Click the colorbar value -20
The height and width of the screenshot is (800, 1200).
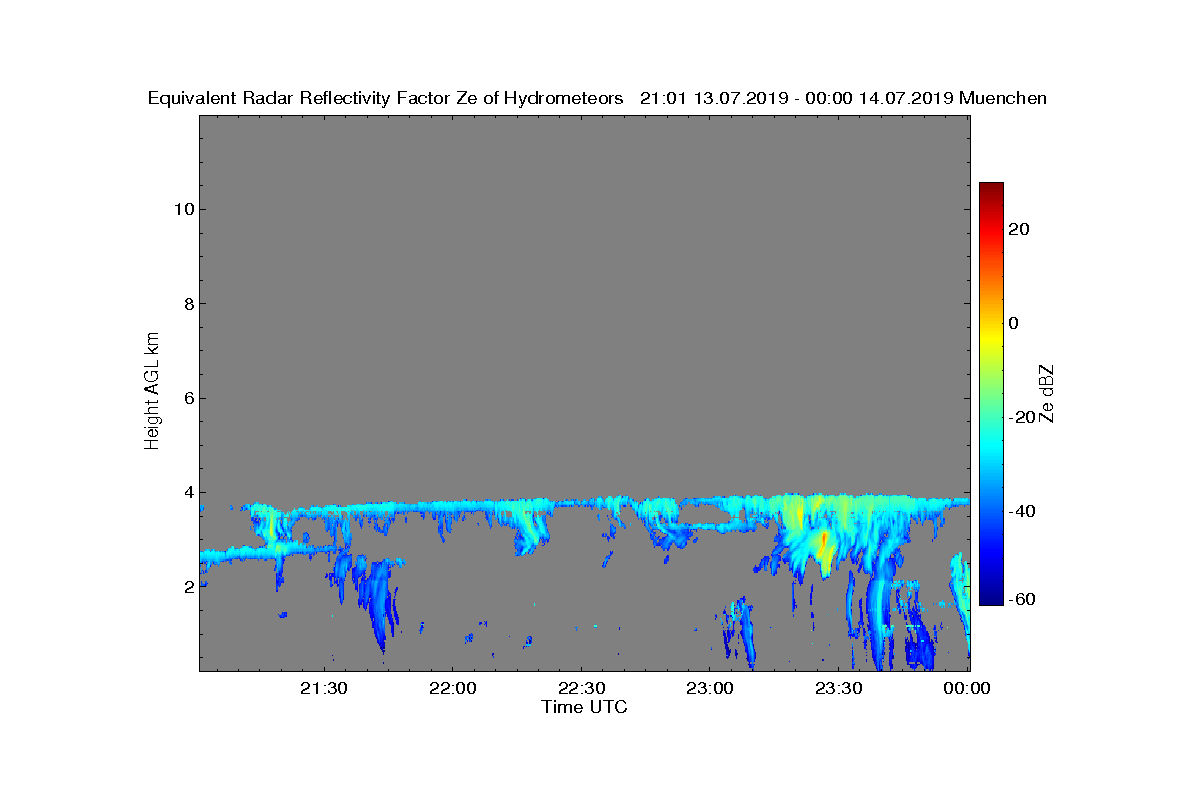point(1022,417)
